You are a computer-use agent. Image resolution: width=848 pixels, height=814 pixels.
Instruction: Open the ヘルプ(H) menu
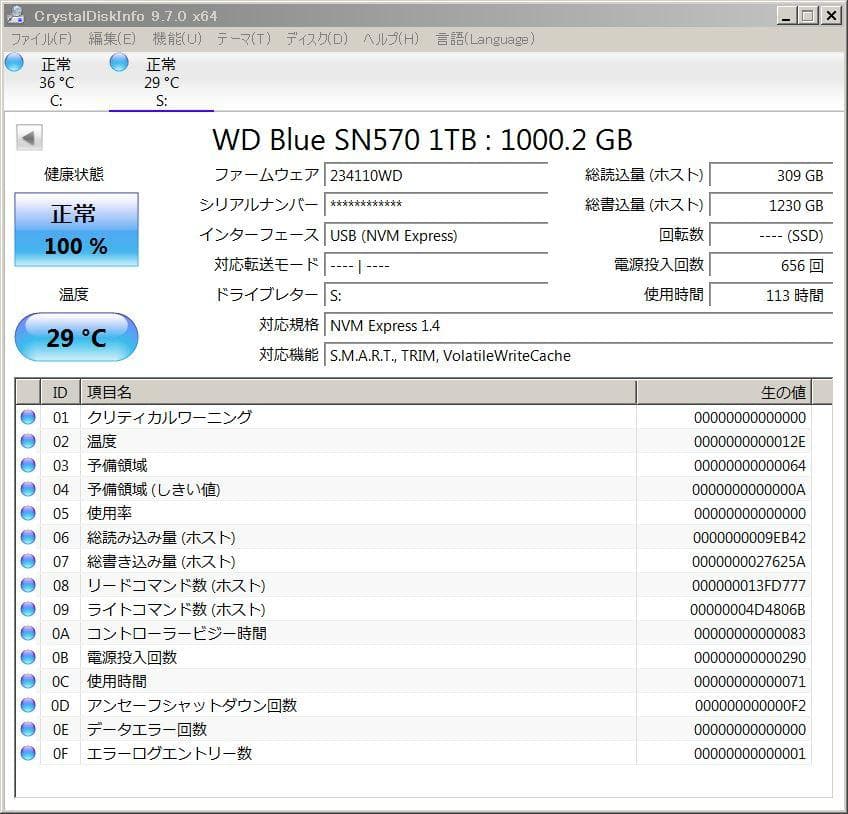pos(388,38)
